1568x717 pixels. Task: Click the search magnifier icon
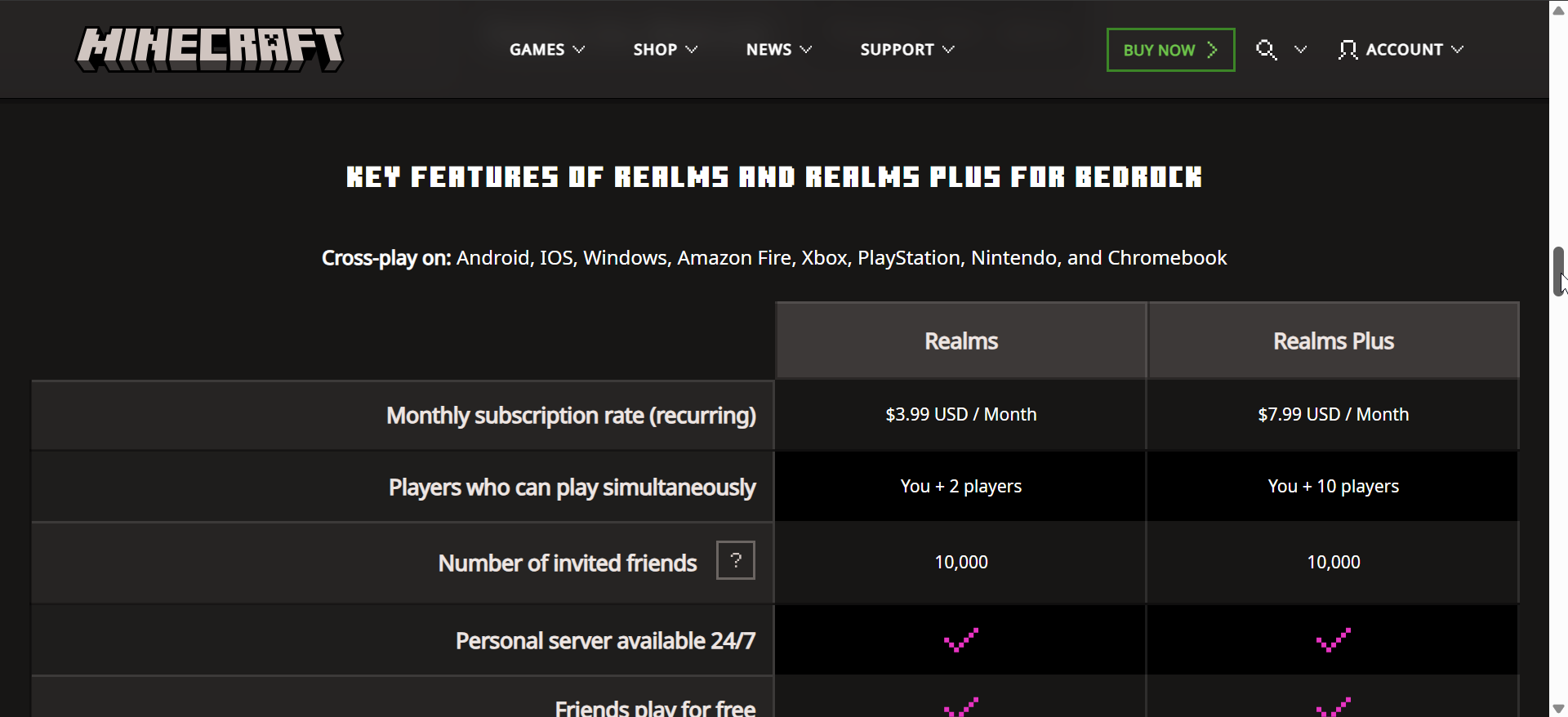[1266, 50]
